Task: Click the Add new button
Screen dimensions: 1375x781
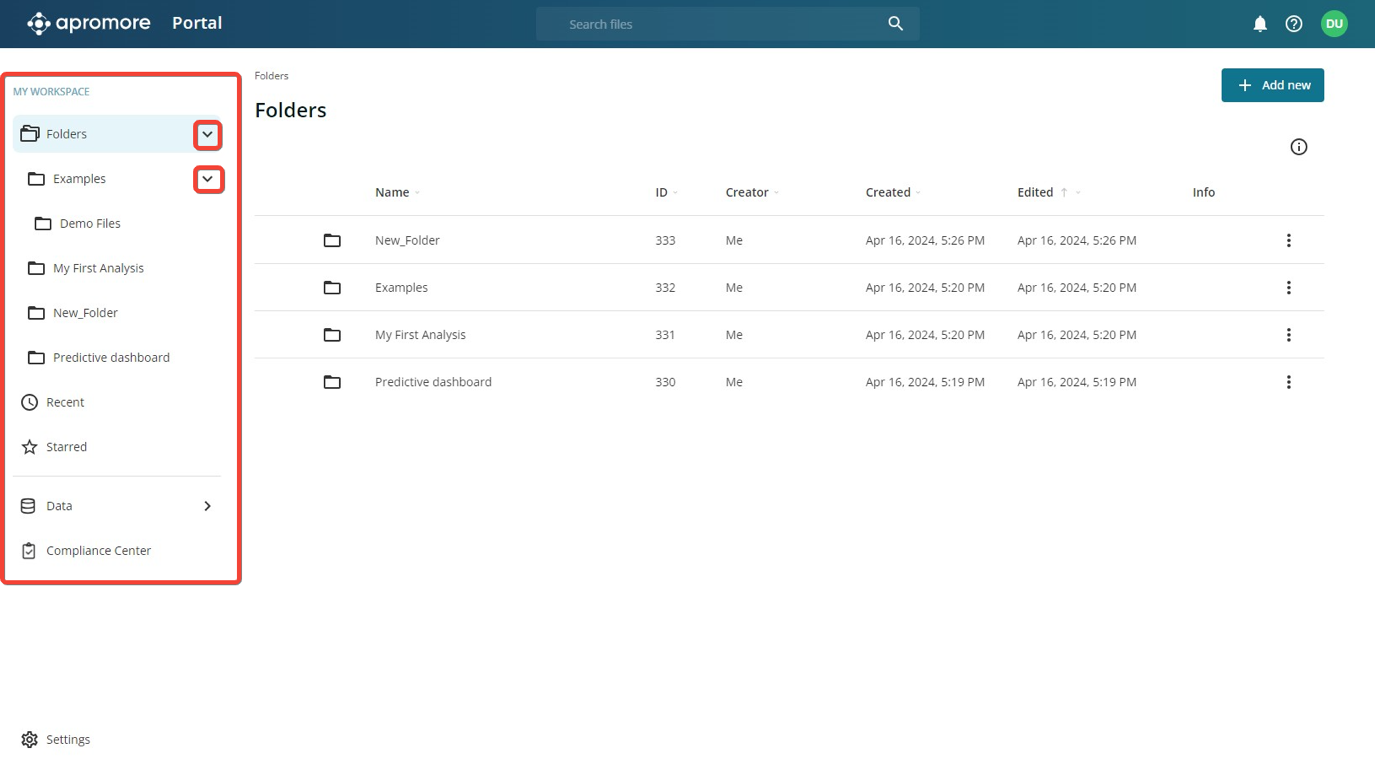Action: pyautogui.click(x=1272, y=85)
